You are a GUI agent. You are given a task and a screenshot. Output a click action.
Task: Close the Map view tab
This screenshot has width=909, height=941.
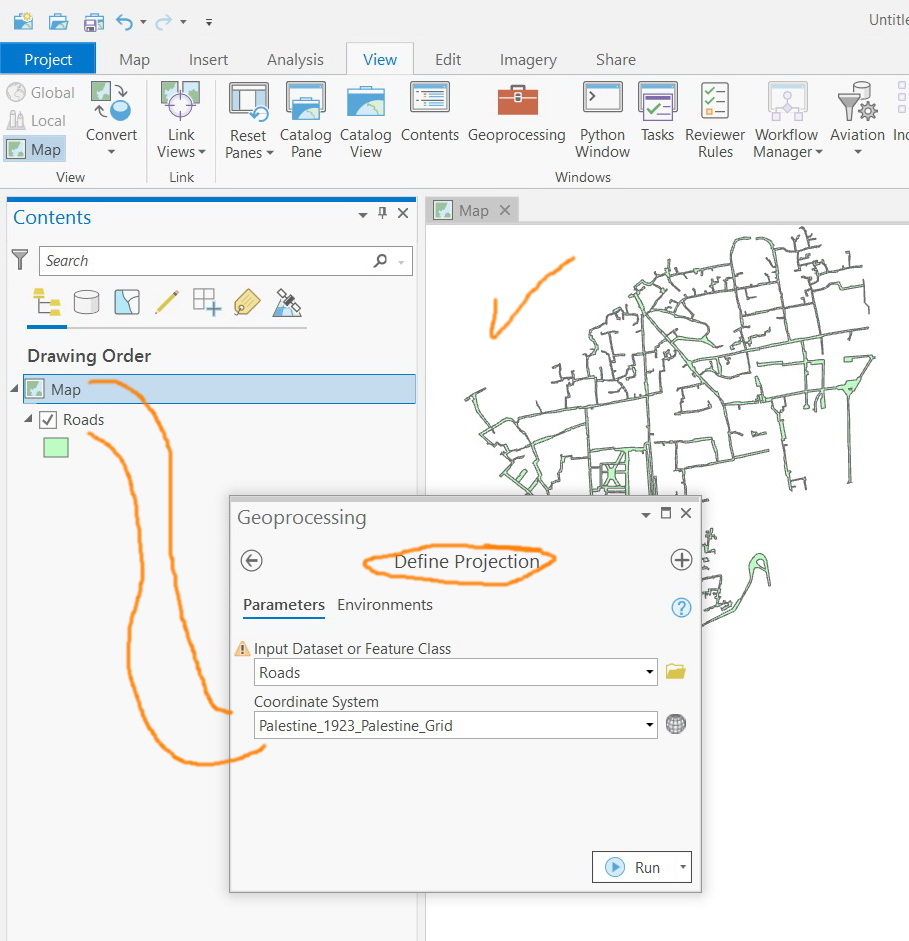(505, 210)
